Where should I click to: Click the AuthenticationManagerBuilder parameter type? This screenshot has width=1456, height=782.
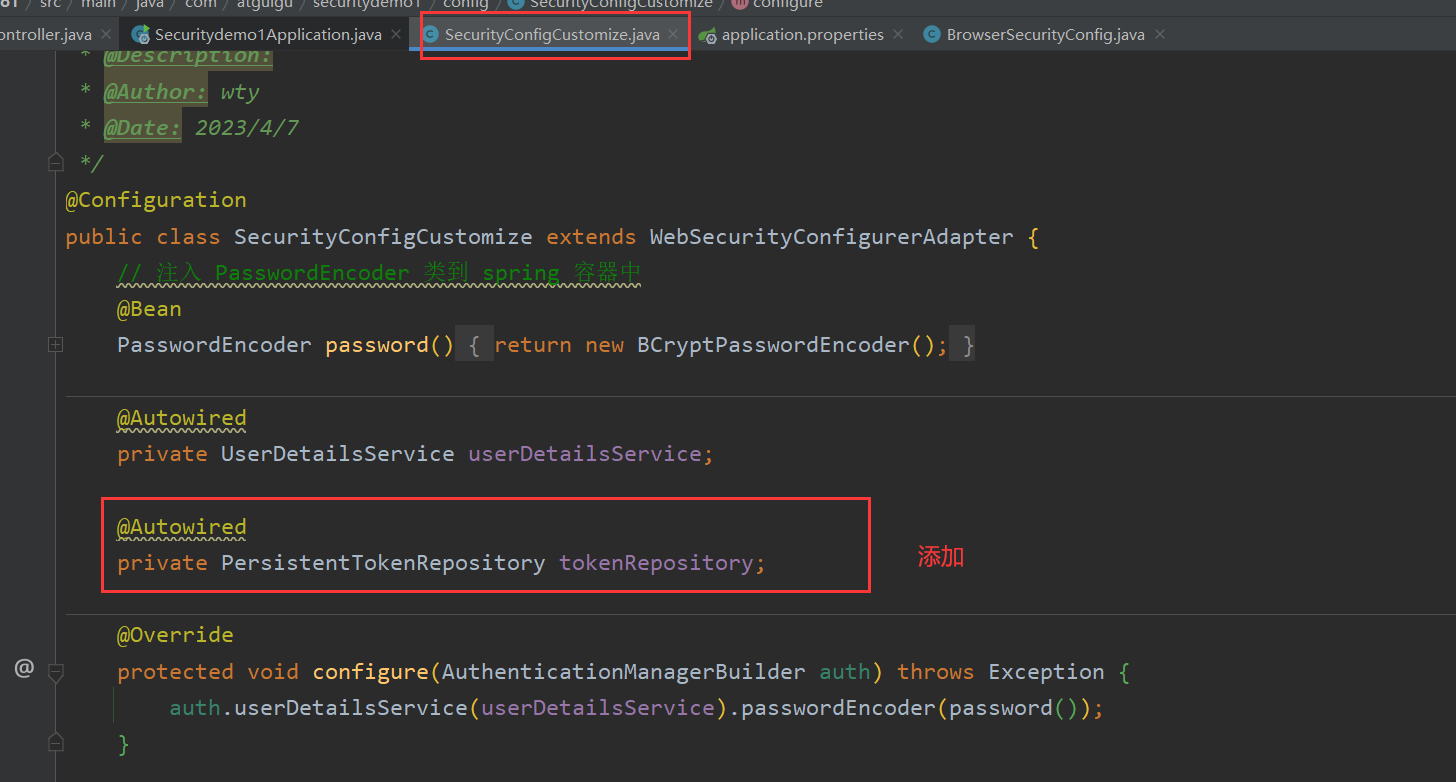tap(624, 672)
